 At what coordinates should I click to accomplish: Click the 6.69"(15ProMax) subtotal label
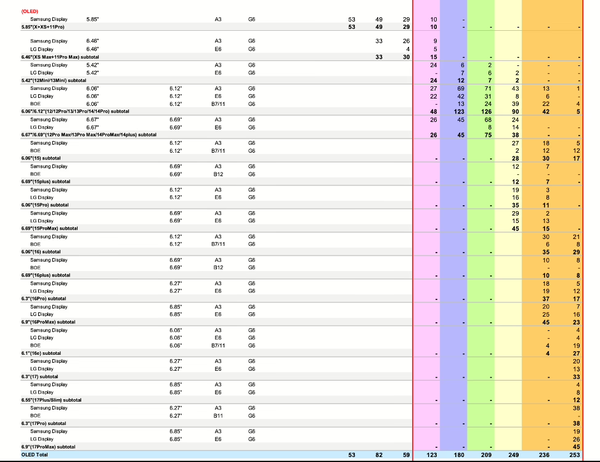[x=49, y=228]
